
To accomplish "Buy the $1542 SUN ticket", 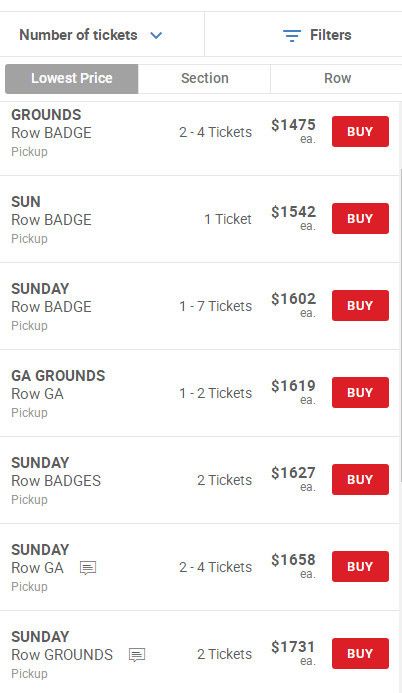I will (360, 219).
